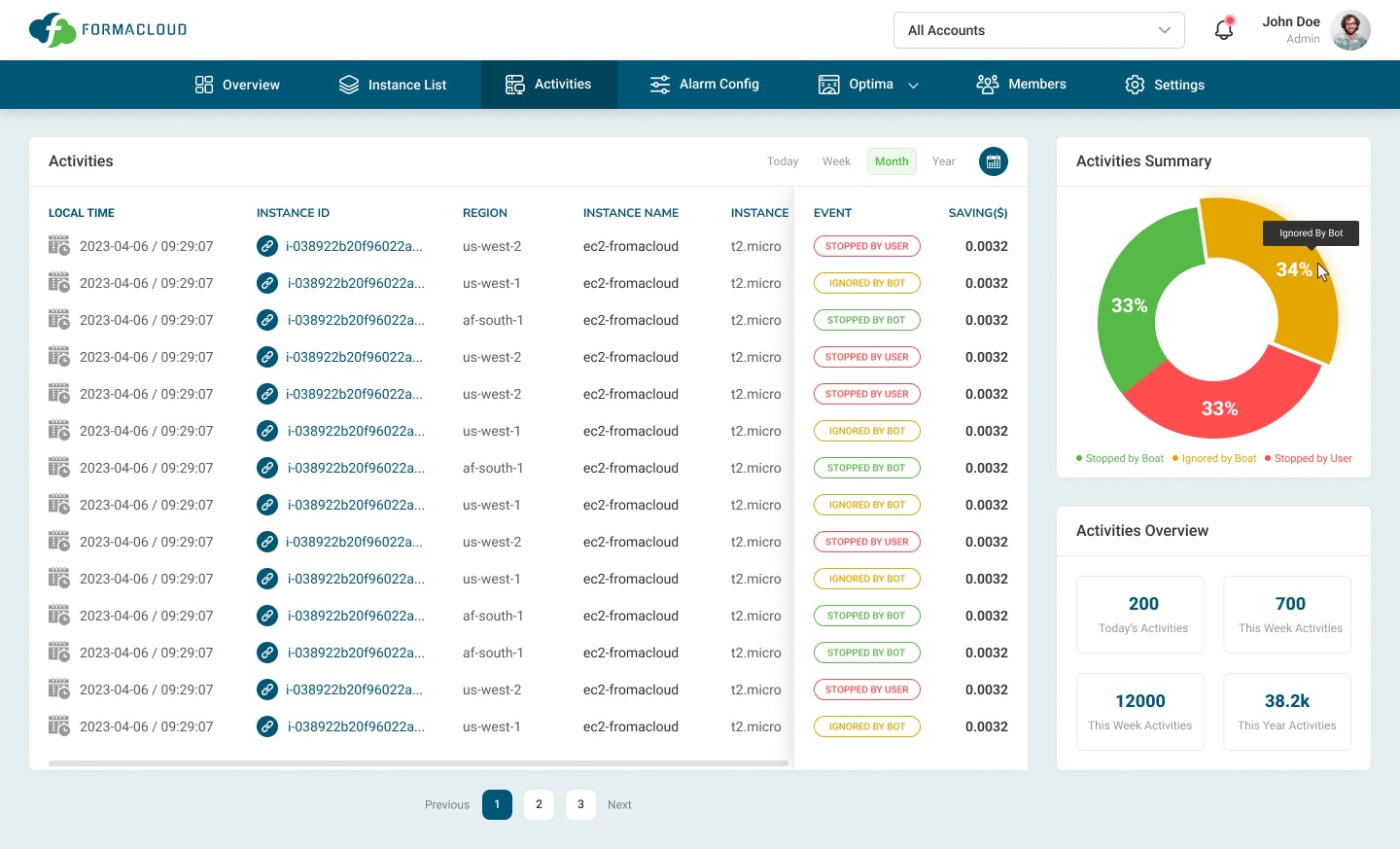The height and width of the screenshot is (849, 1400).
Task: Go to the Instance List tab
Action: pyautogui.click(x=393, y=85)
